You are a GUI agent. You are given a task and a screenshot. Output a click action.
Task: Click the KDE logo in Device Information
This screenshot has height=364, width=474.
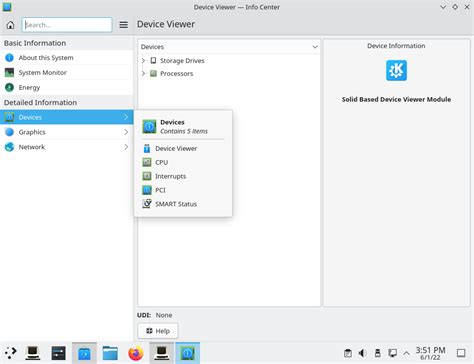(x=396, y=70)
